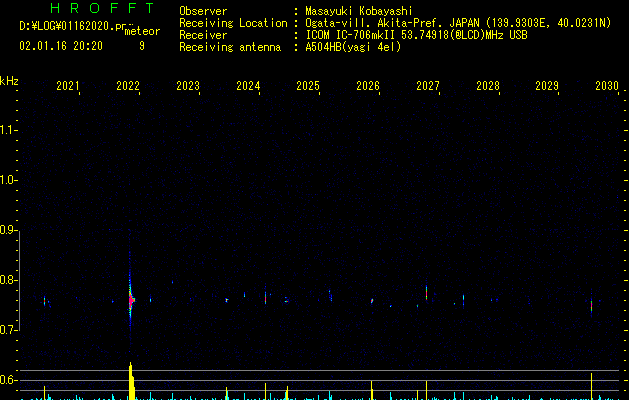Click the HROFFT title text
Image resolution: width=629 pixels, height=400 pixels.
[x=103, y=8]
